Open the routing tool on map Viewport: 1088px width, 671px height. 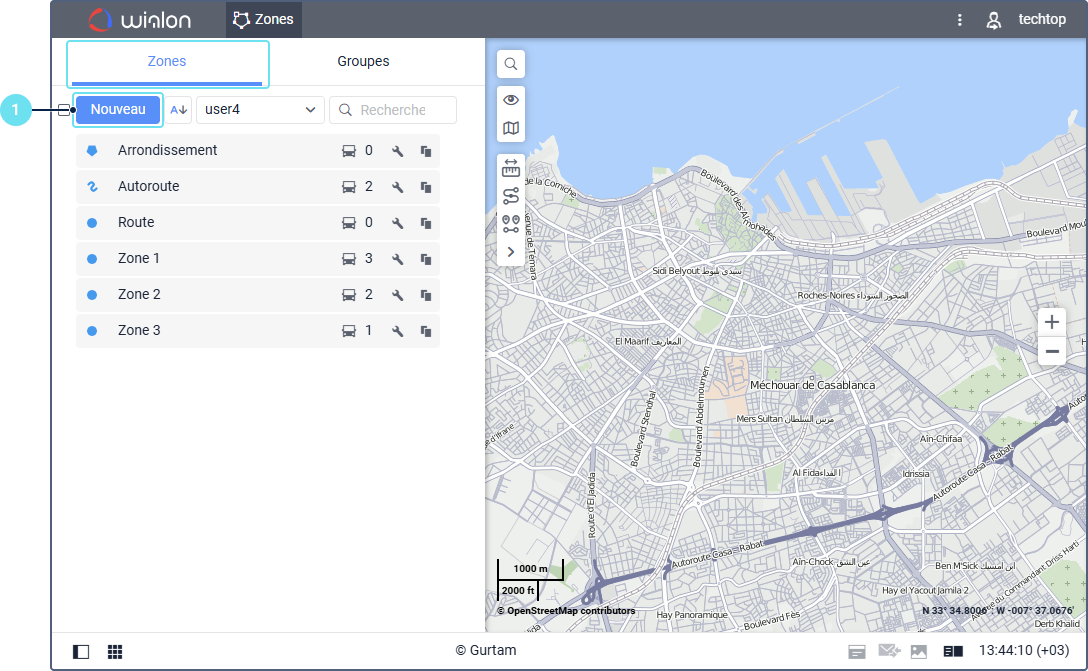click(x=511, y=196)
